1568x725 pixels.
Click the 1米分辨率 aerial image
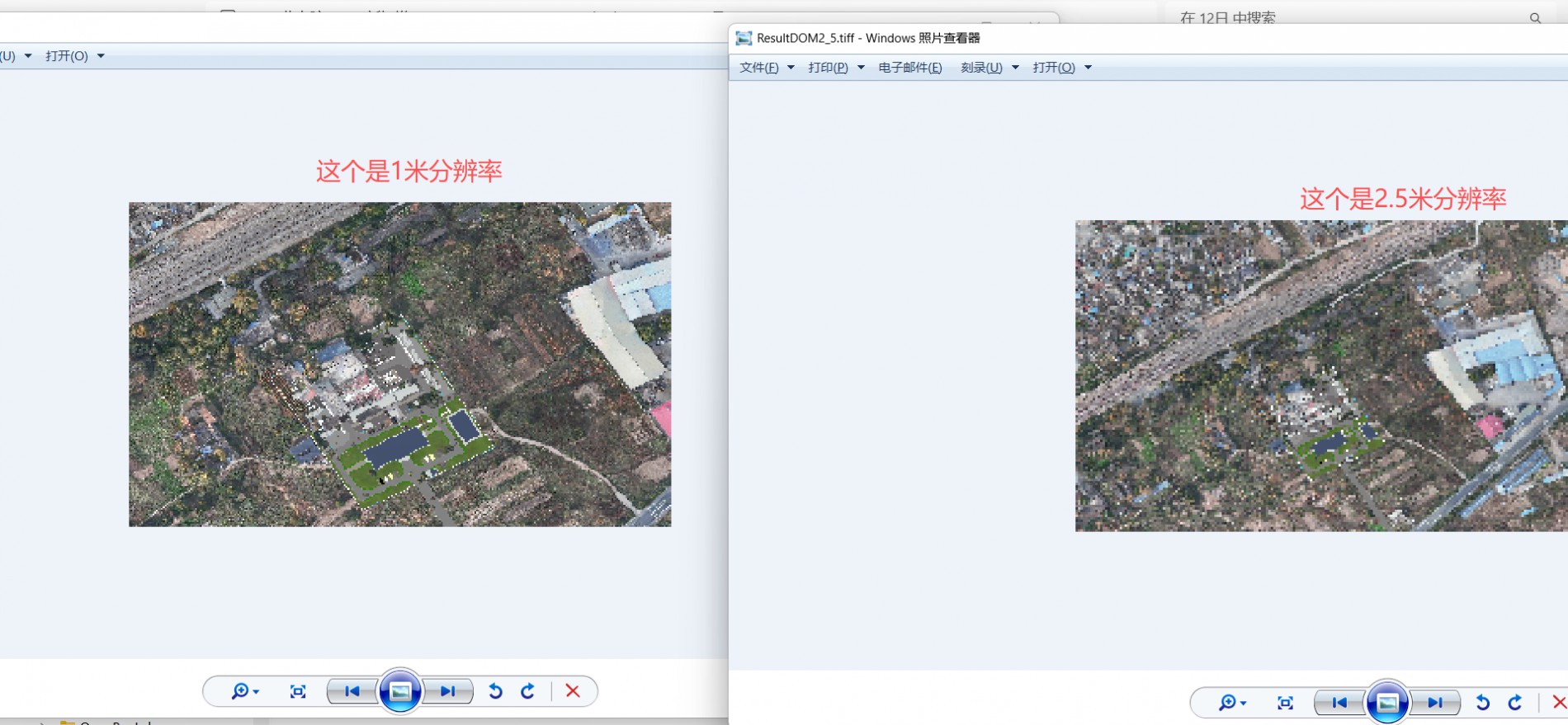pyautogui.click(x=399, y=364)
